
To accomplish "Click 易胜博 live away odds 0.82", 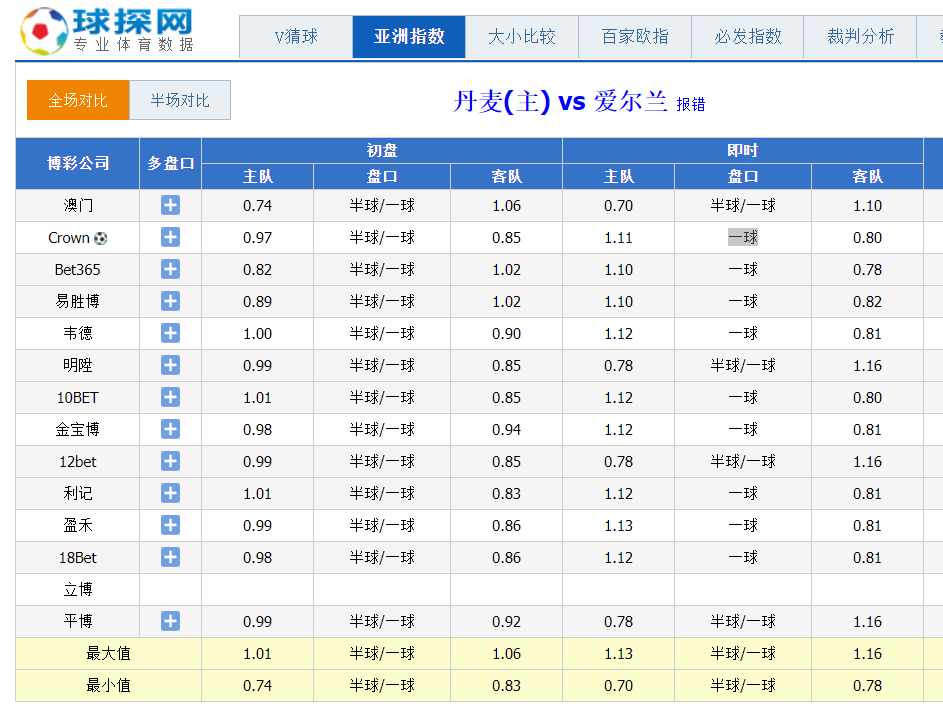I will [x=867, y=301].
